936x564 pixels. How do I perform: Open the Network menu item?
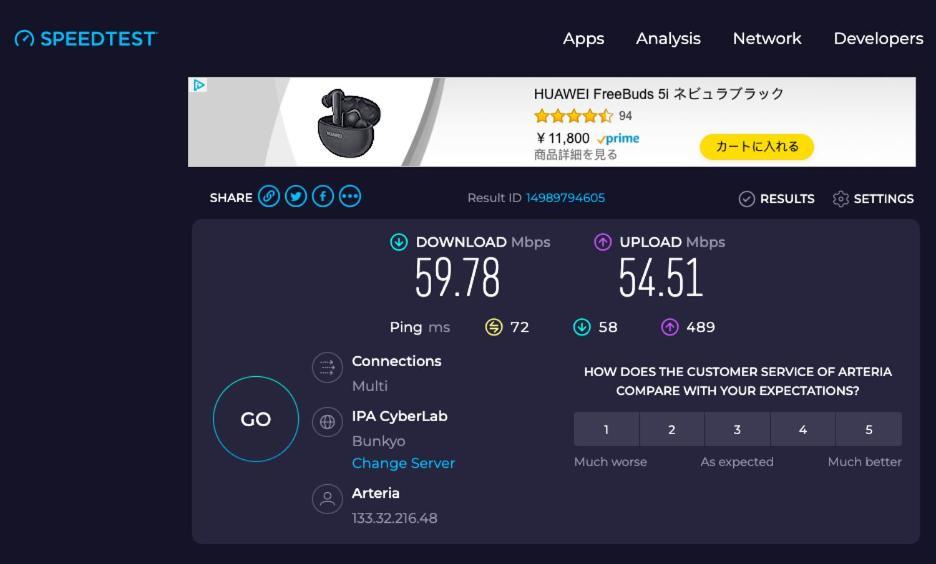767,39
